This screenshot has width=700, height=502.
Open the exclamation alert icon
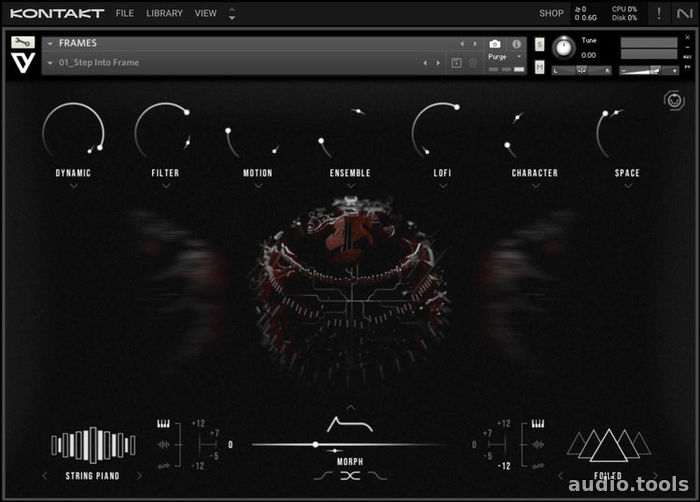point(659,13)
